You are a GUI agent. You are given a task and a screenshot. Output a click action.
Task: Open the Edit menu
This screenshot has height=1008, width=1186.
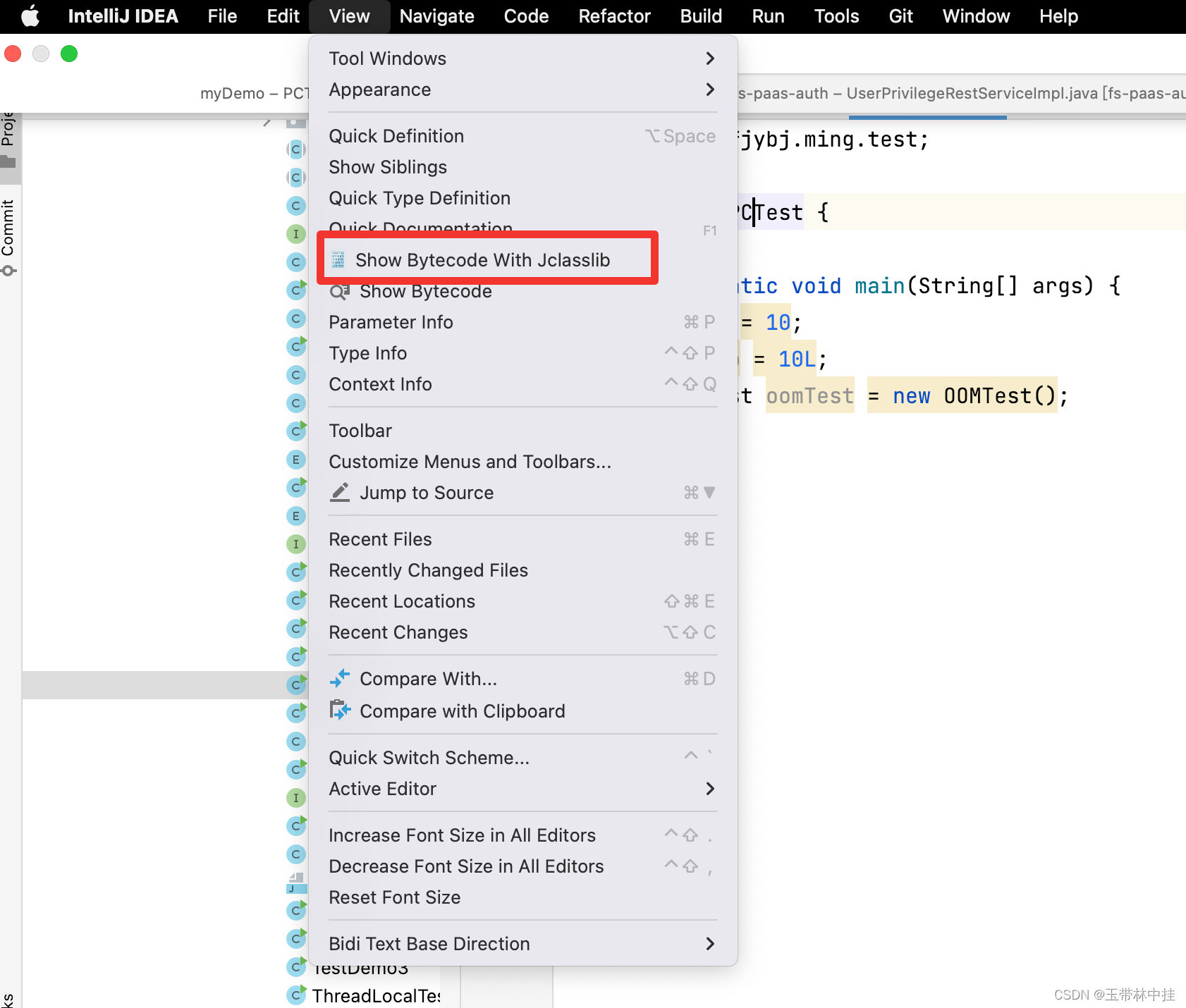[x=283, y=16]
